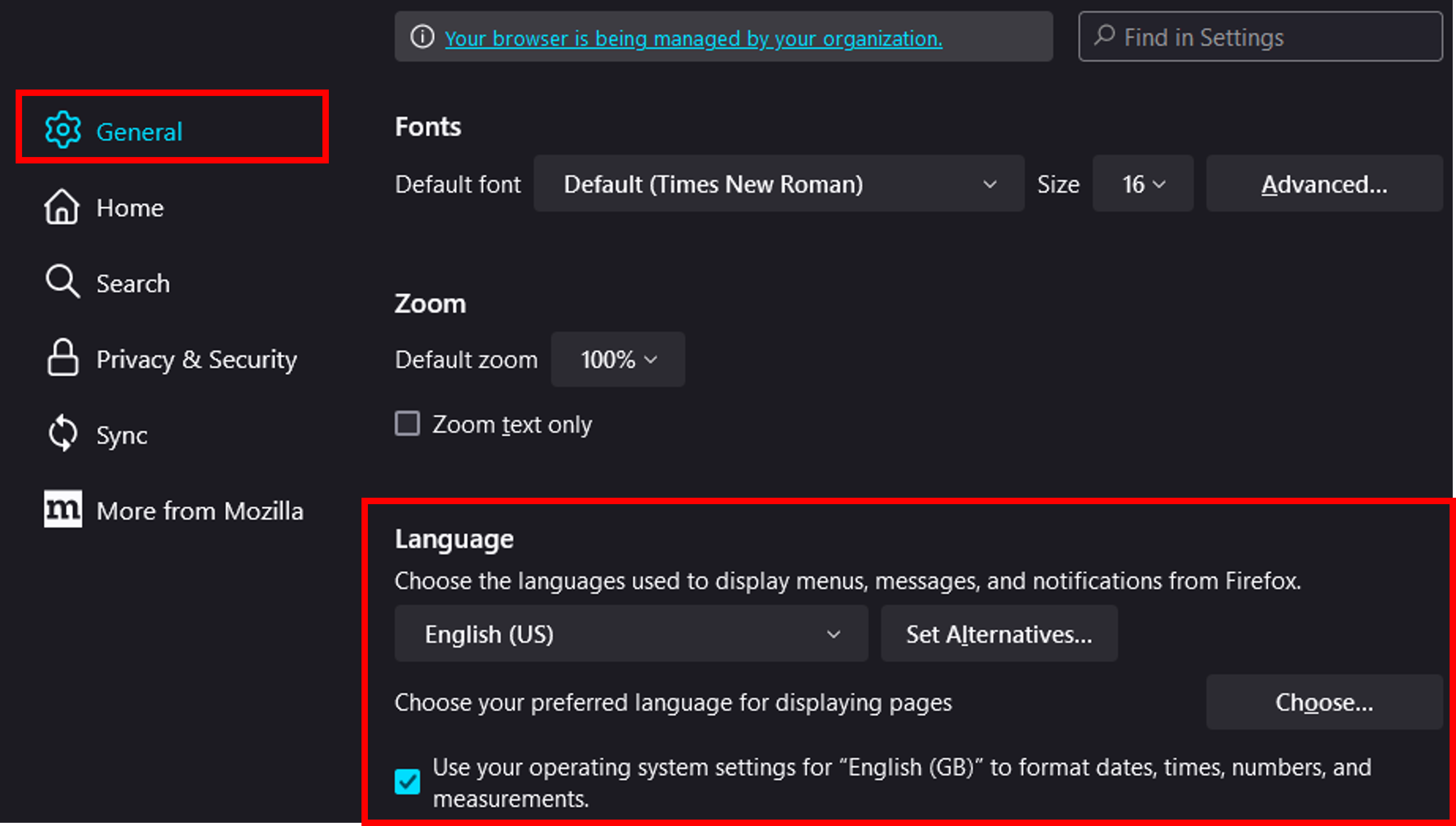Click the Sync arrows icon
The width and height of the screenshot is (1456, 826).
pyautogui.click(x=62, y=433)
